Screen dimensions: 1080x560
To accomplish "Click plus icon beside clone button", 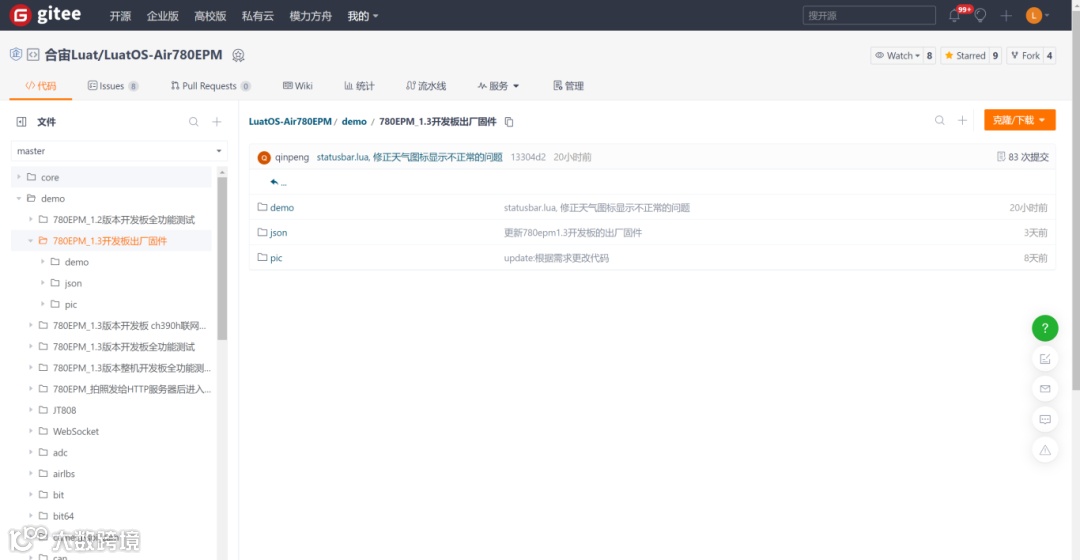I will pyautogui.click(x=962, y=121).
